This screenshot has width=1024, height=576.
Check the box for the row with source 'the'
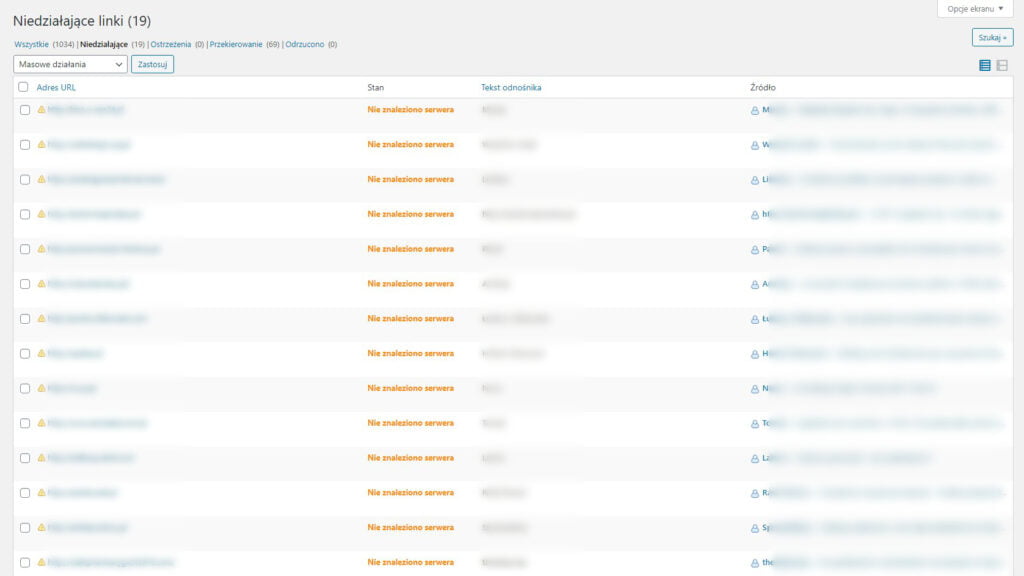25,562
